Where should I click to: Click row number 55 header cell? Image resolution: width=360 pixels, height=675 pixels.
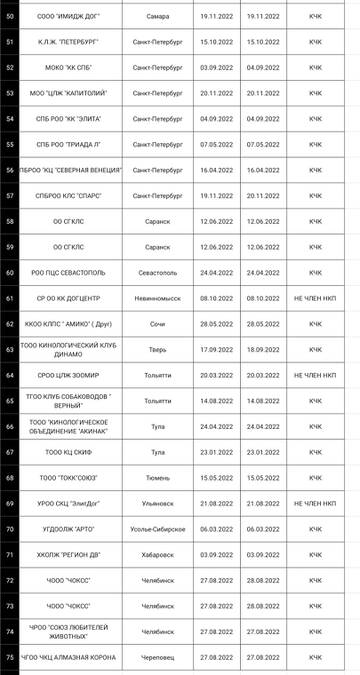click(x=10, y=145)
